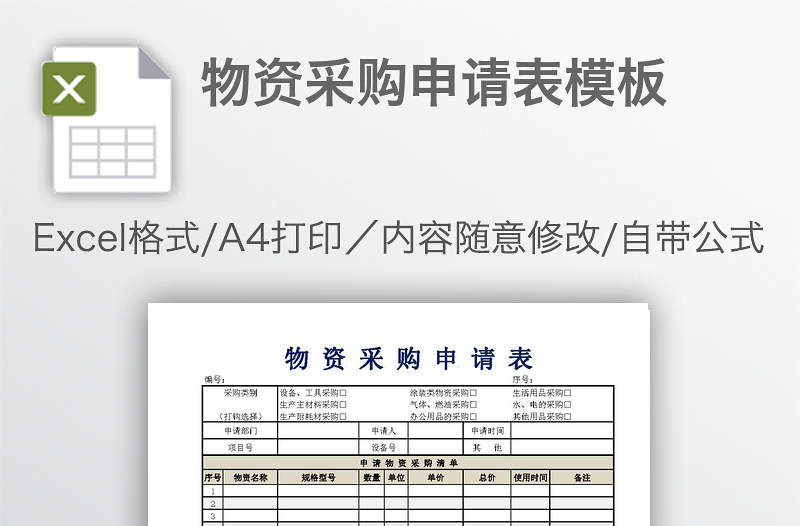Click the empty cell beside 申请人
Image resolution: width=800 pixels, height=526 pixels.
436,431
